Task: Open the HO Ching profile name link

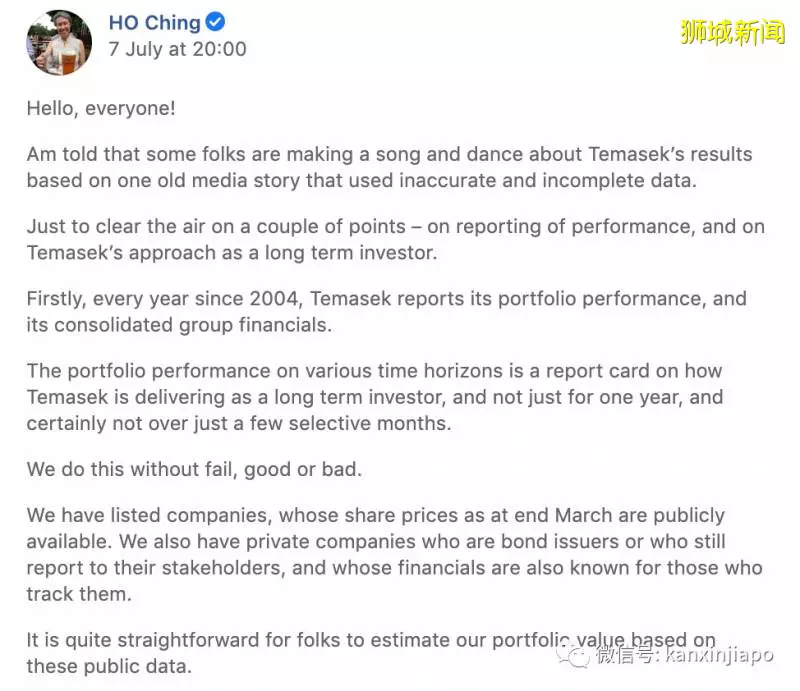Action: click(155, 22)
